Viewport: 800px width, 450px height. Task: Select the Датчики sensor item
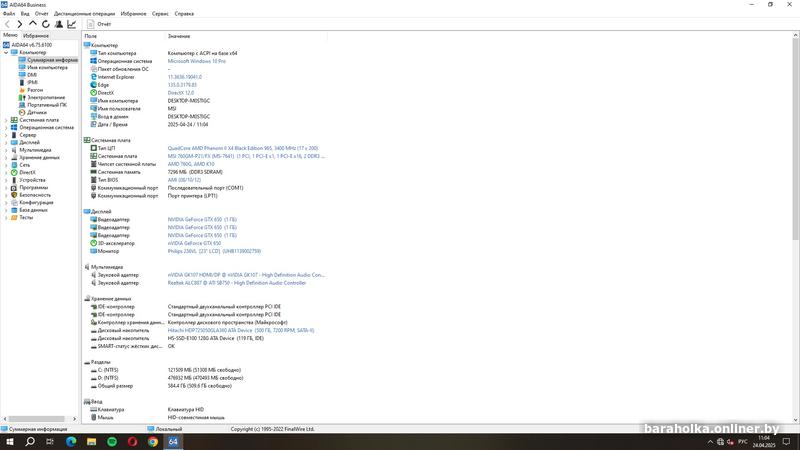click(x=33, y=112)
